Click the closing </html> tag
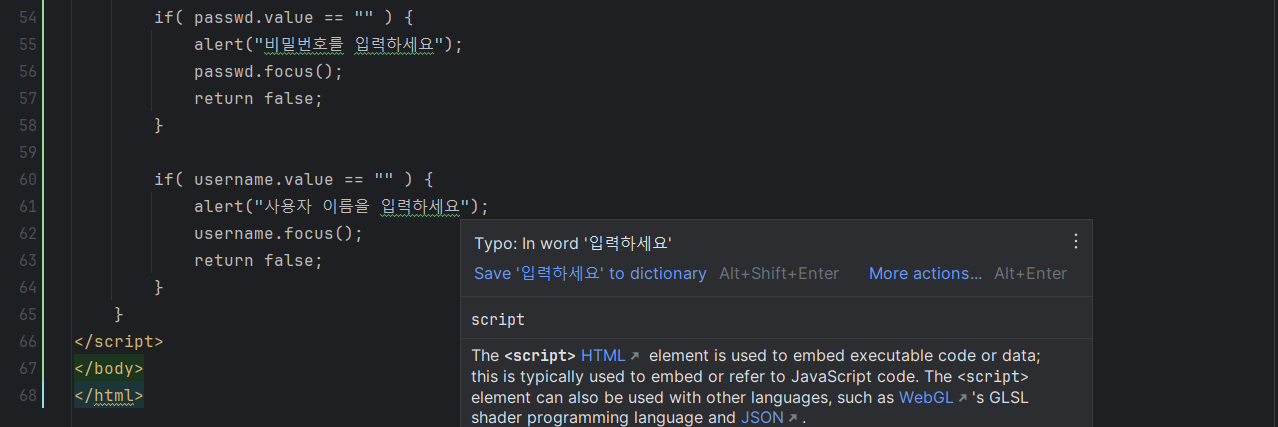This screenshot has height=427, width=1278. 108,395
